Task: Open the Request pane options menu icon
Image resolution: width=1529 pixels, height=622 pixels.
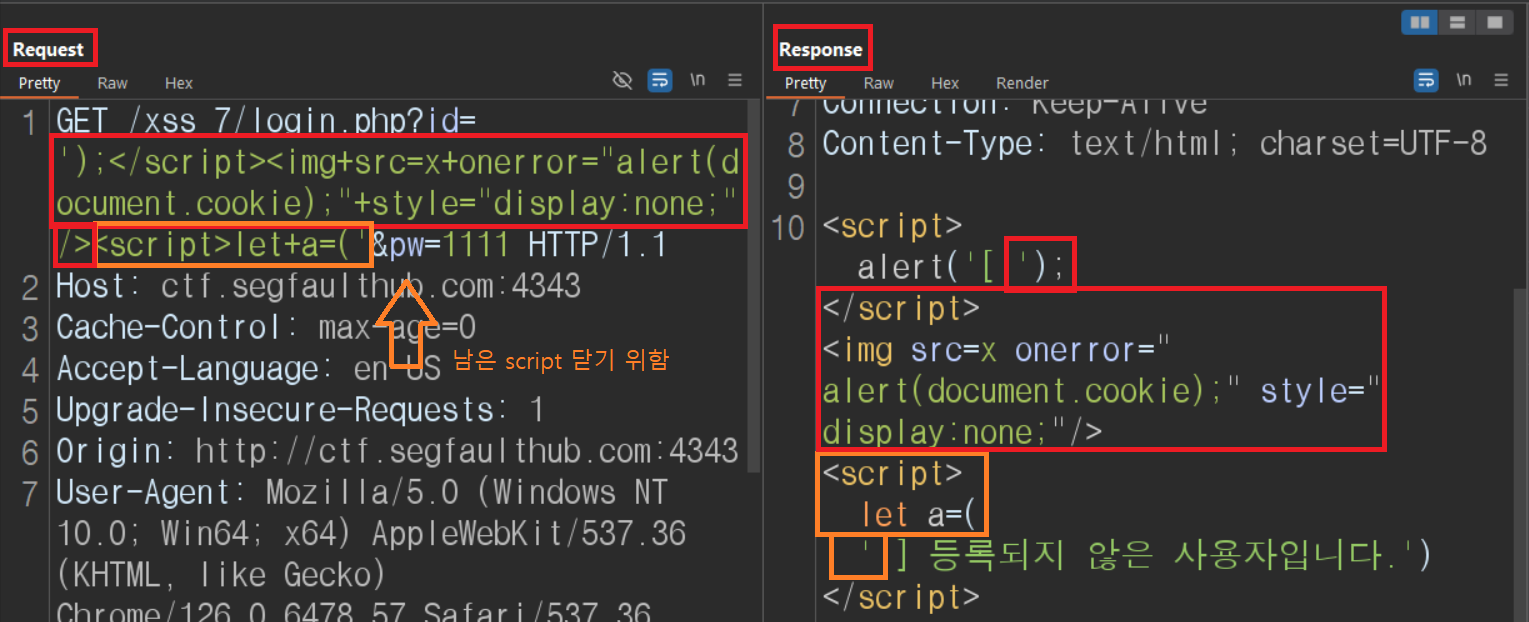Action: (x=735, y=81)
